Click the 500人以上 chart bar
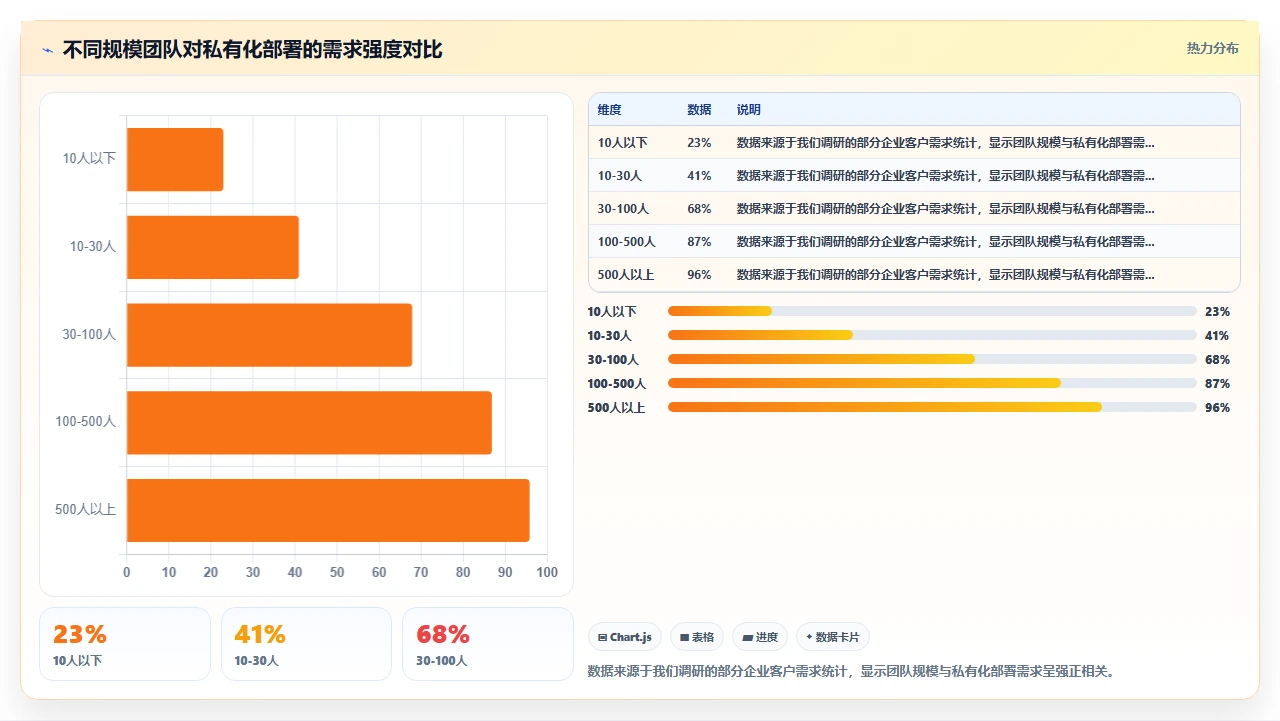Screen dimensions: 1280x721 328,510
